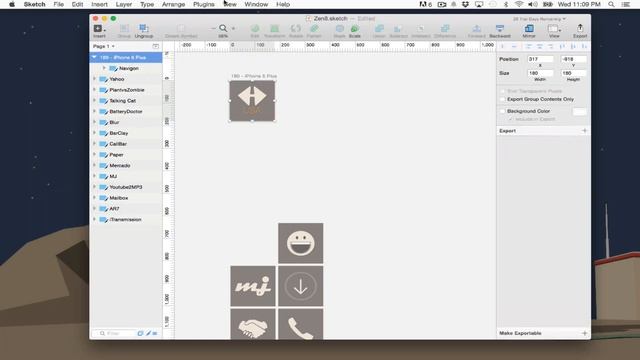Click the distribute horizontally icon in inspector

coord(503,47)
